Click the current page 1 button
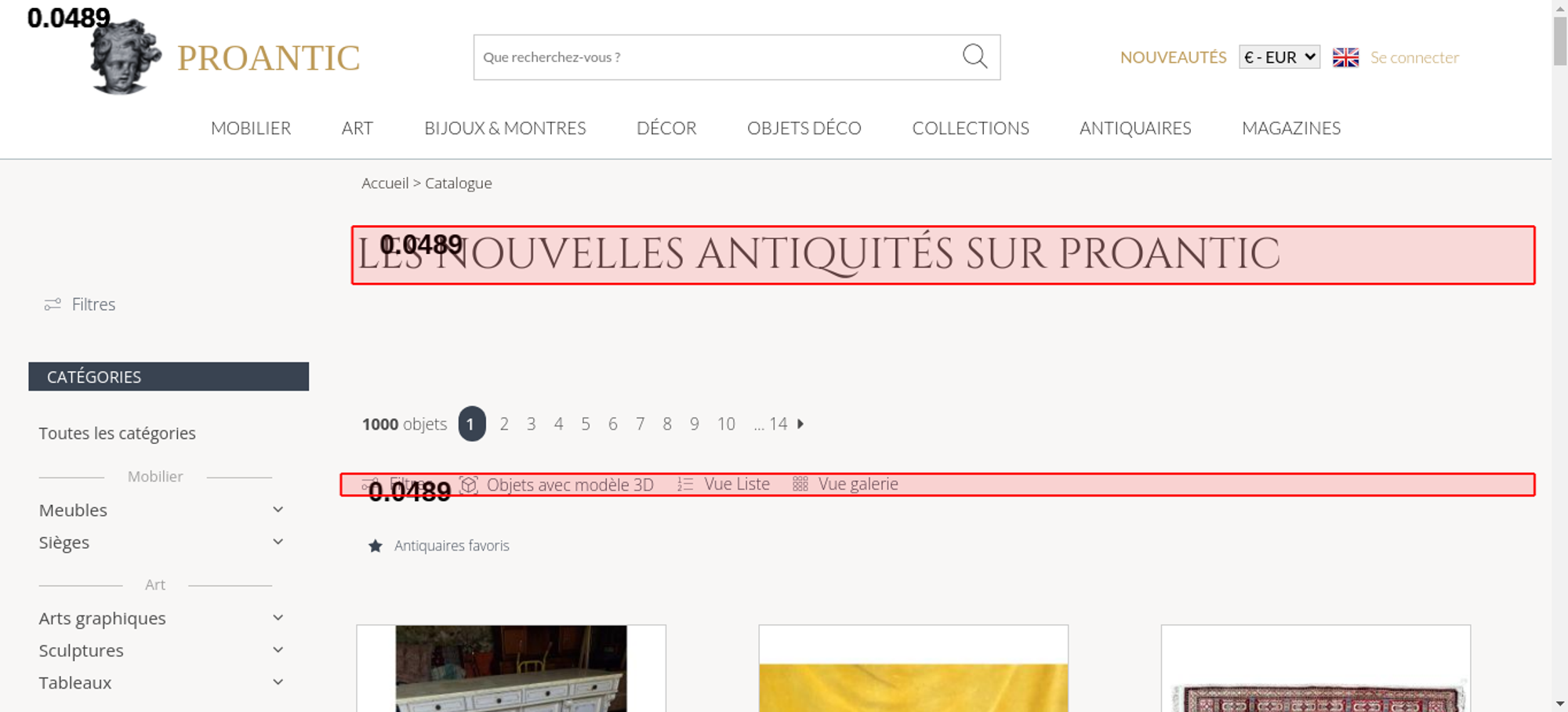Image resolution: width=1568 pixels, height=712 pixels. tap(472, 423)
